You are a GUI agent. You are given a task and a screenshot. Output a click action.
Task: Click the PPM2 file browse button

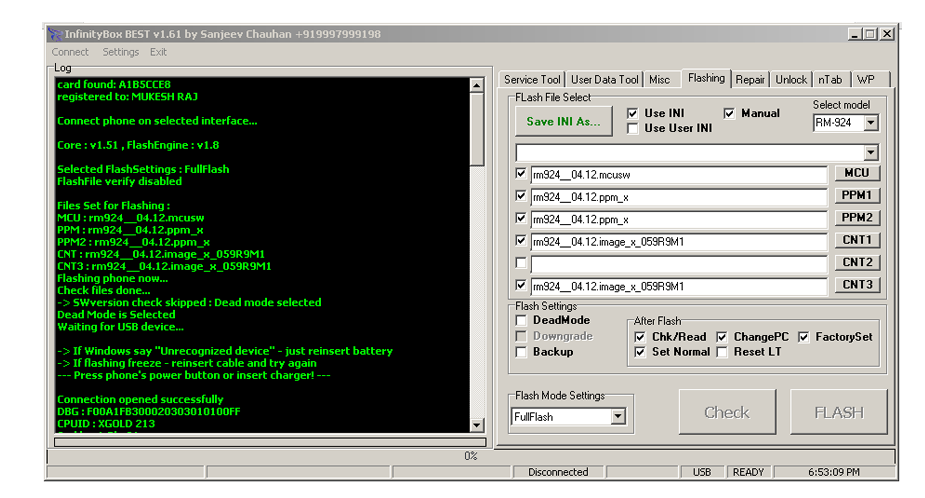click(x=857, y=218)
